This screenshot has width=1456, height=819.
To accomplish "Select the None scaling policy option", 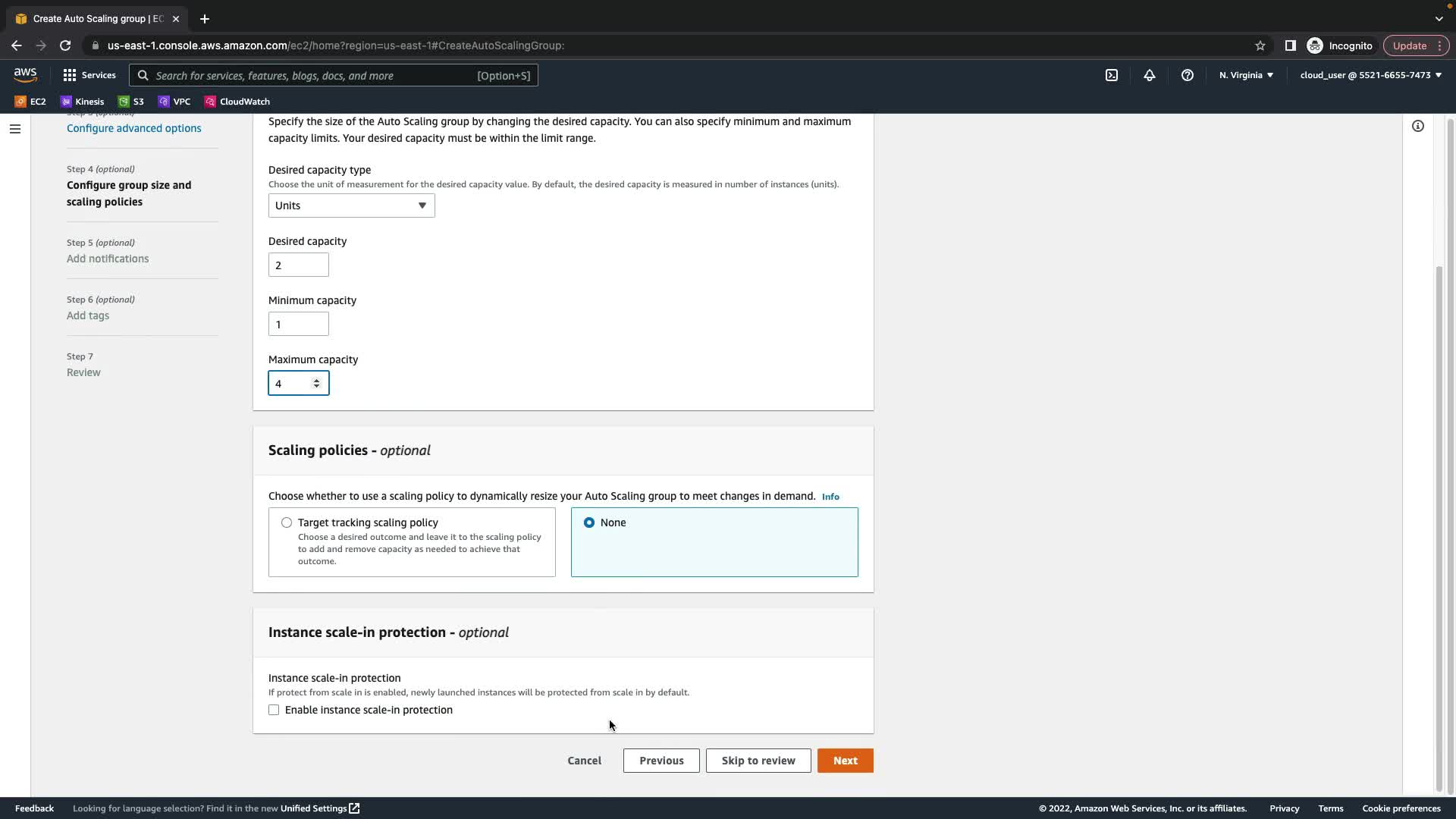I will click(589, 522).
